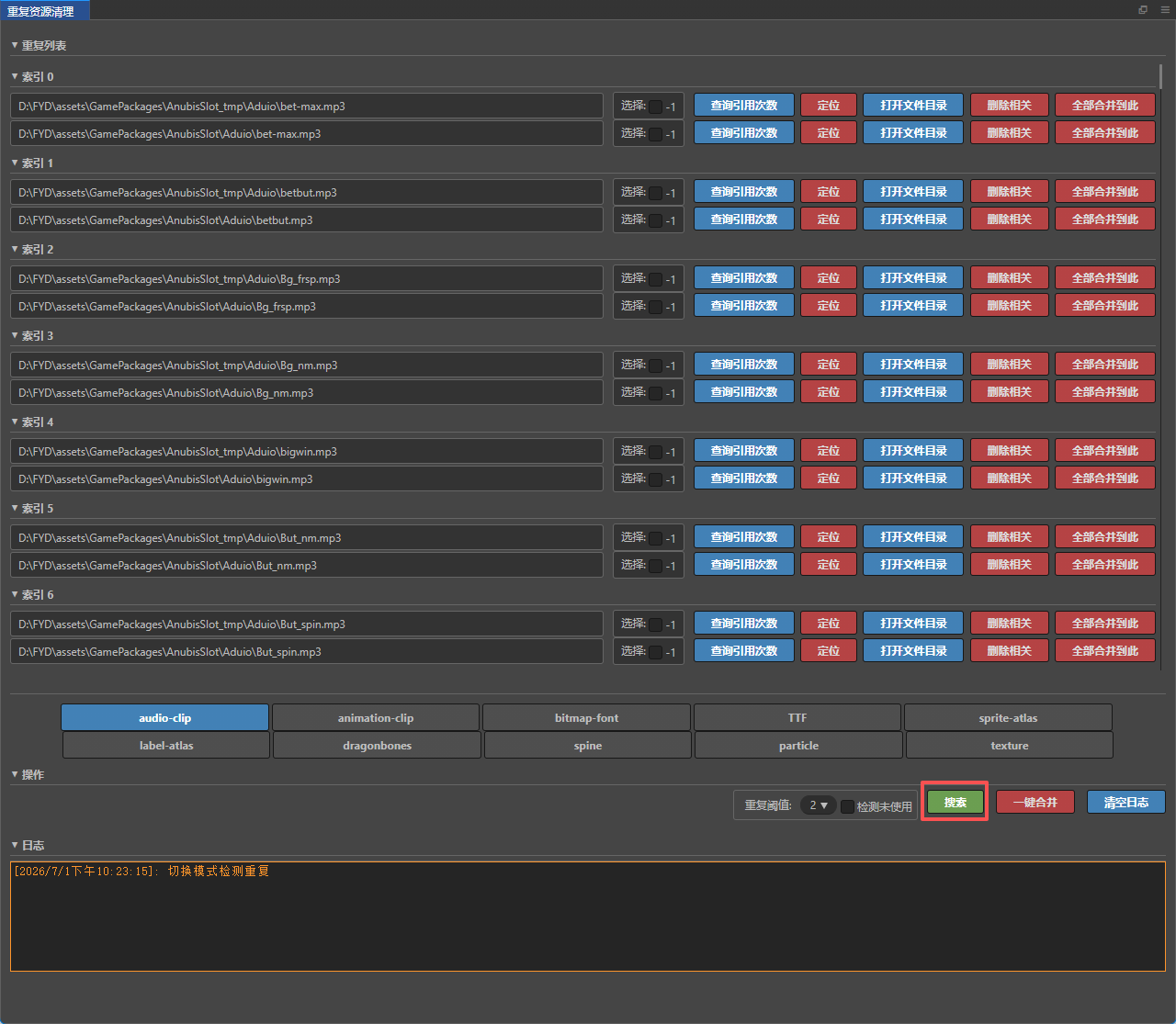Collapse the 日志 section
1176x1024 pixels.
click(x=15, y=845)
